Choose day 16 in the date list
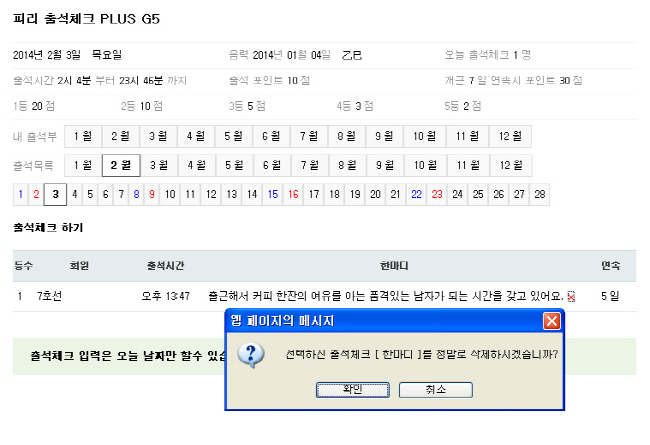This screenshot has height=445, width=650. (x=293, y=194)
